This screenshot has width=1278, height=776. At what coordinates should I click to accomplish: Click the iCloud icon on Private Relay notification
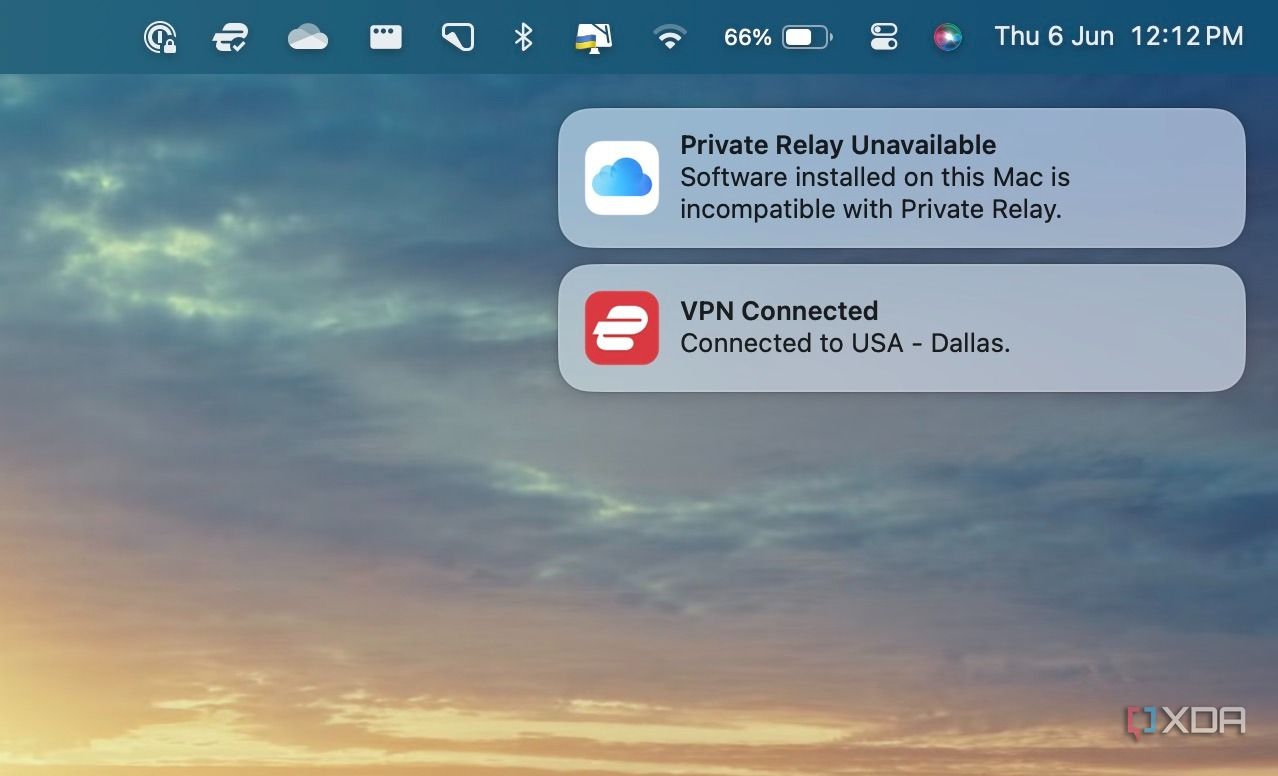point(621,177)
